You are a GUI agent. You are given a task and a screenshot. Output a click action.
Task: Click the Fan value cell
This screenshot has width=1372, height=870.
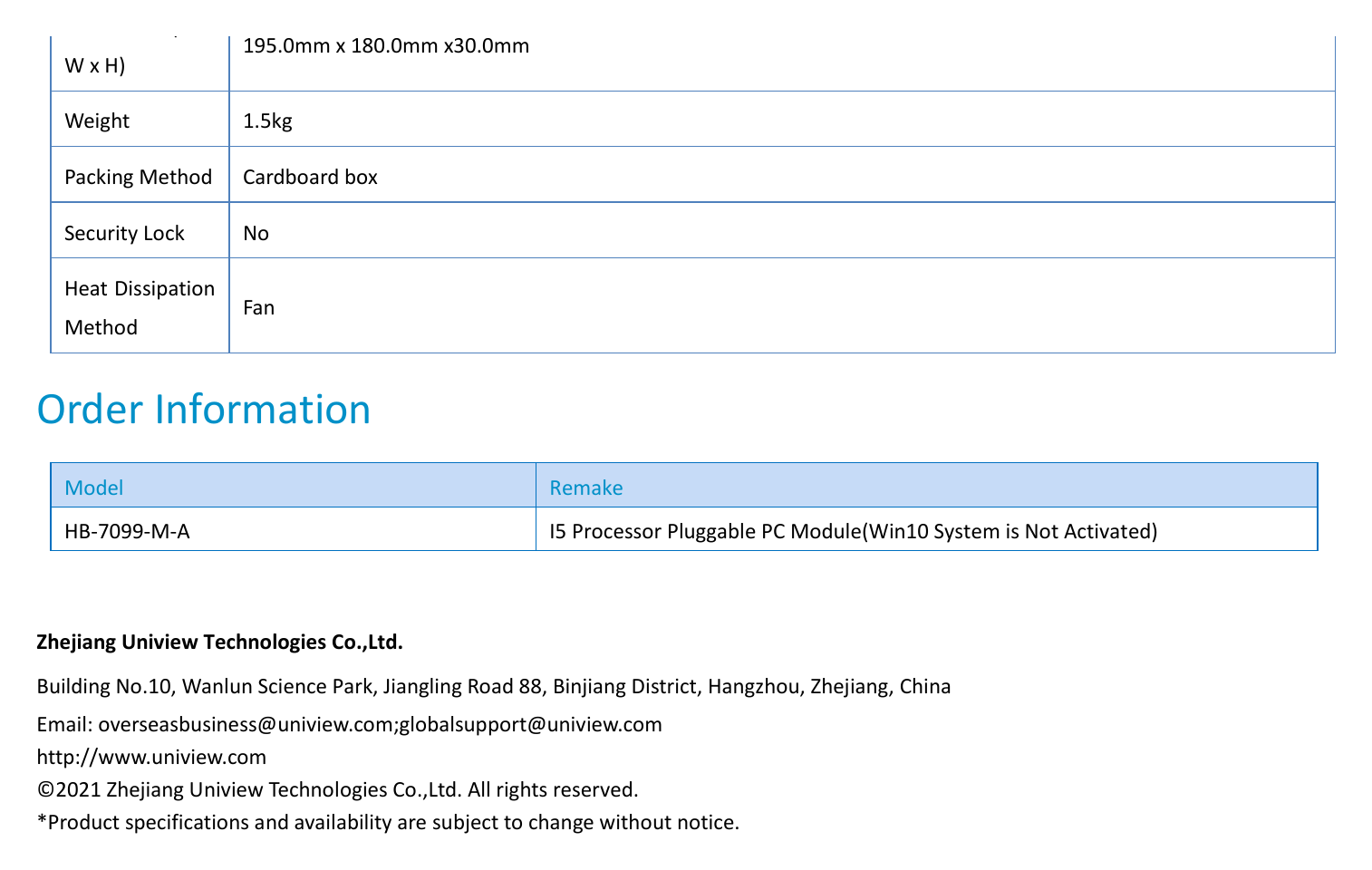pos(782,305)
